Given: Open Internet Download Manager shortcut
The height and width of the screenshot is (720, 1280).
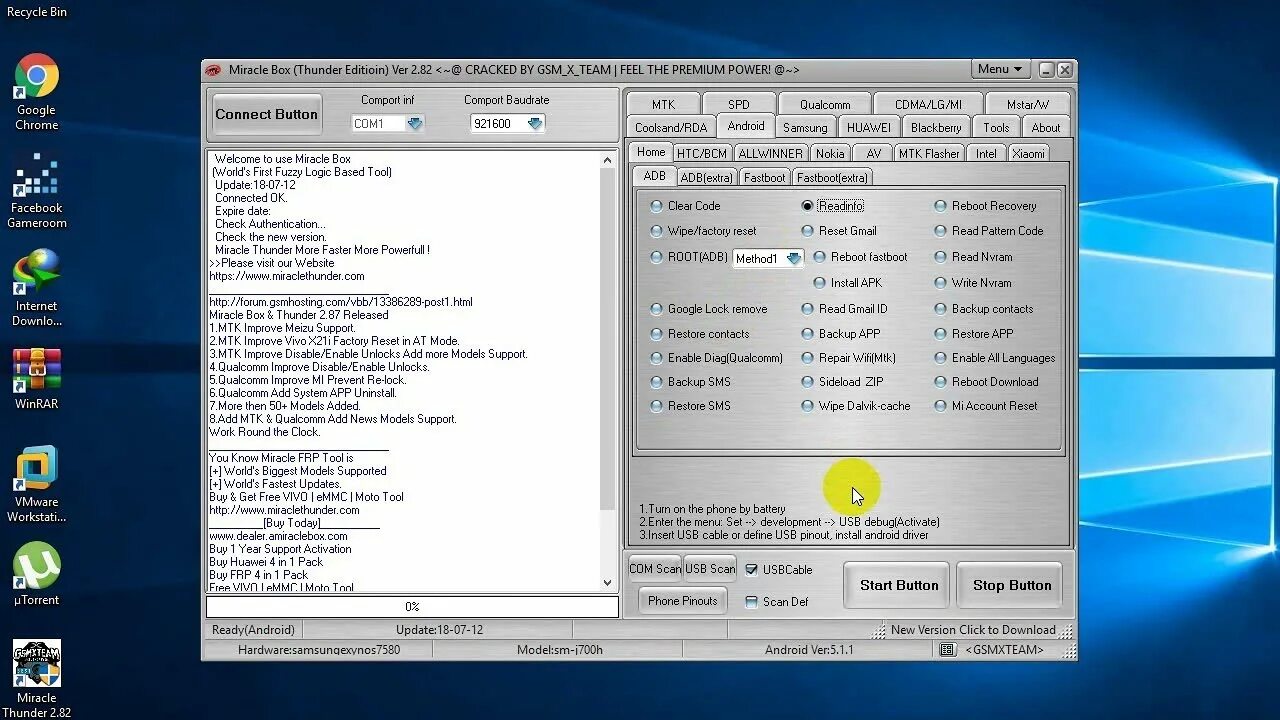Looking at the screenshot, I should (36, 288).
